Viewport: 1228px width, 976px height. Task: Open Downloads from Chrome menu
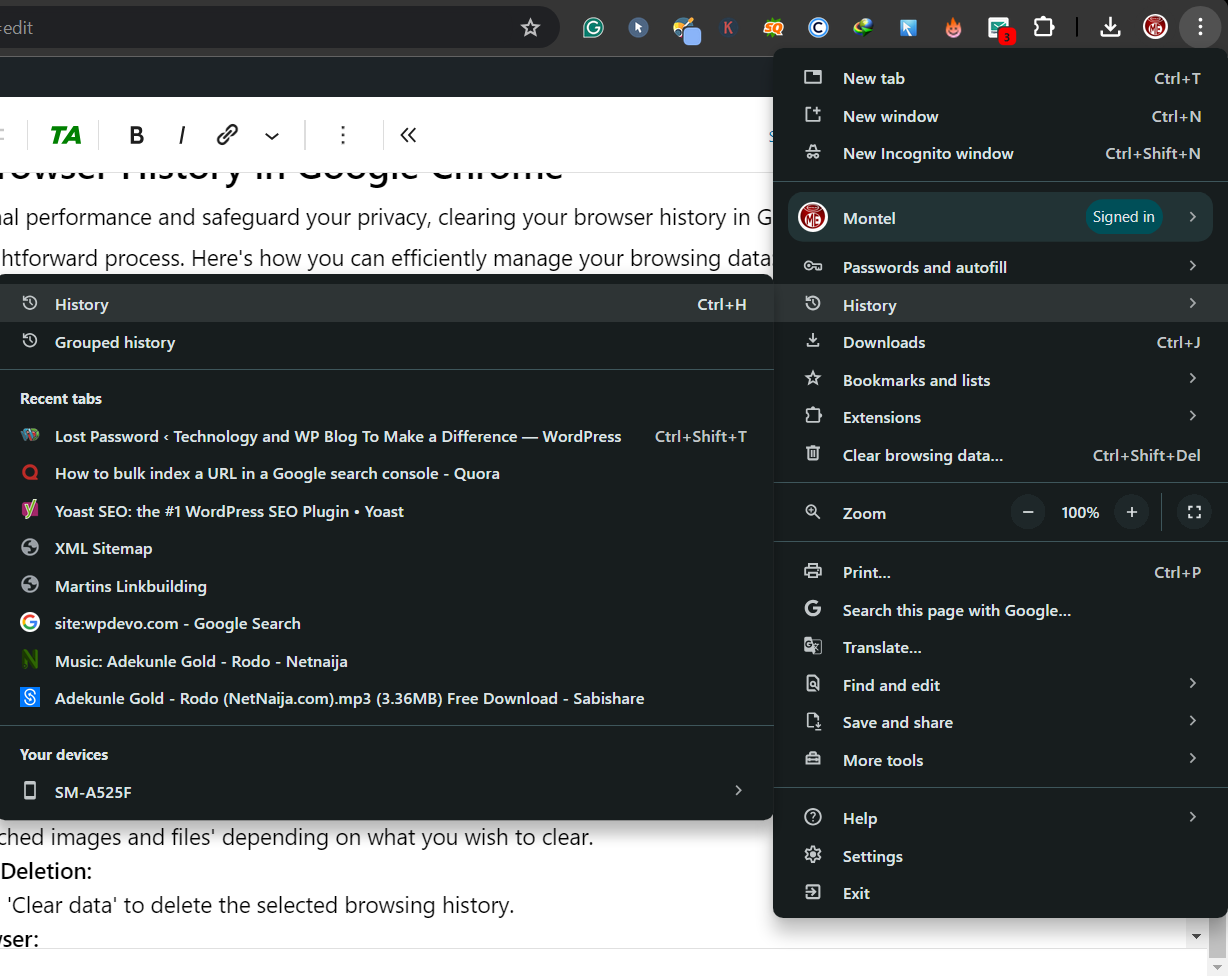[1000, 342]
